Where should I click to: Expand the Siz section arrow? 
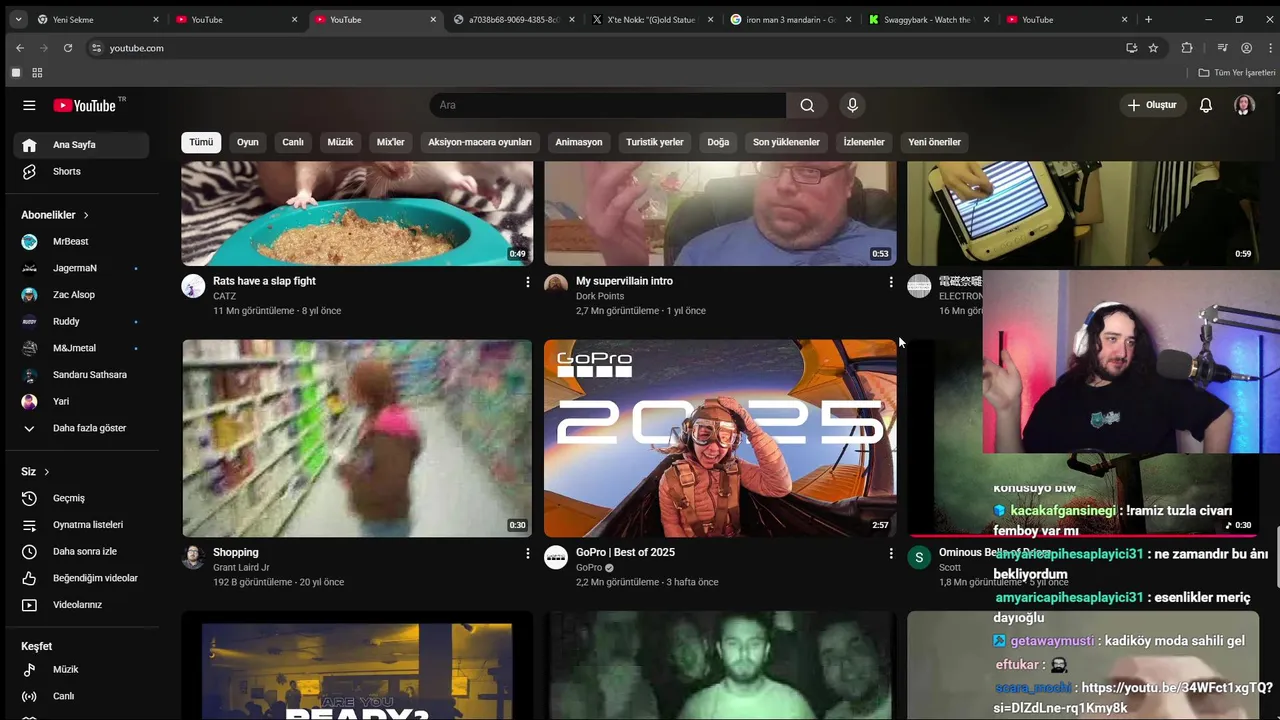pyautogui.click(x=46, y=472)
